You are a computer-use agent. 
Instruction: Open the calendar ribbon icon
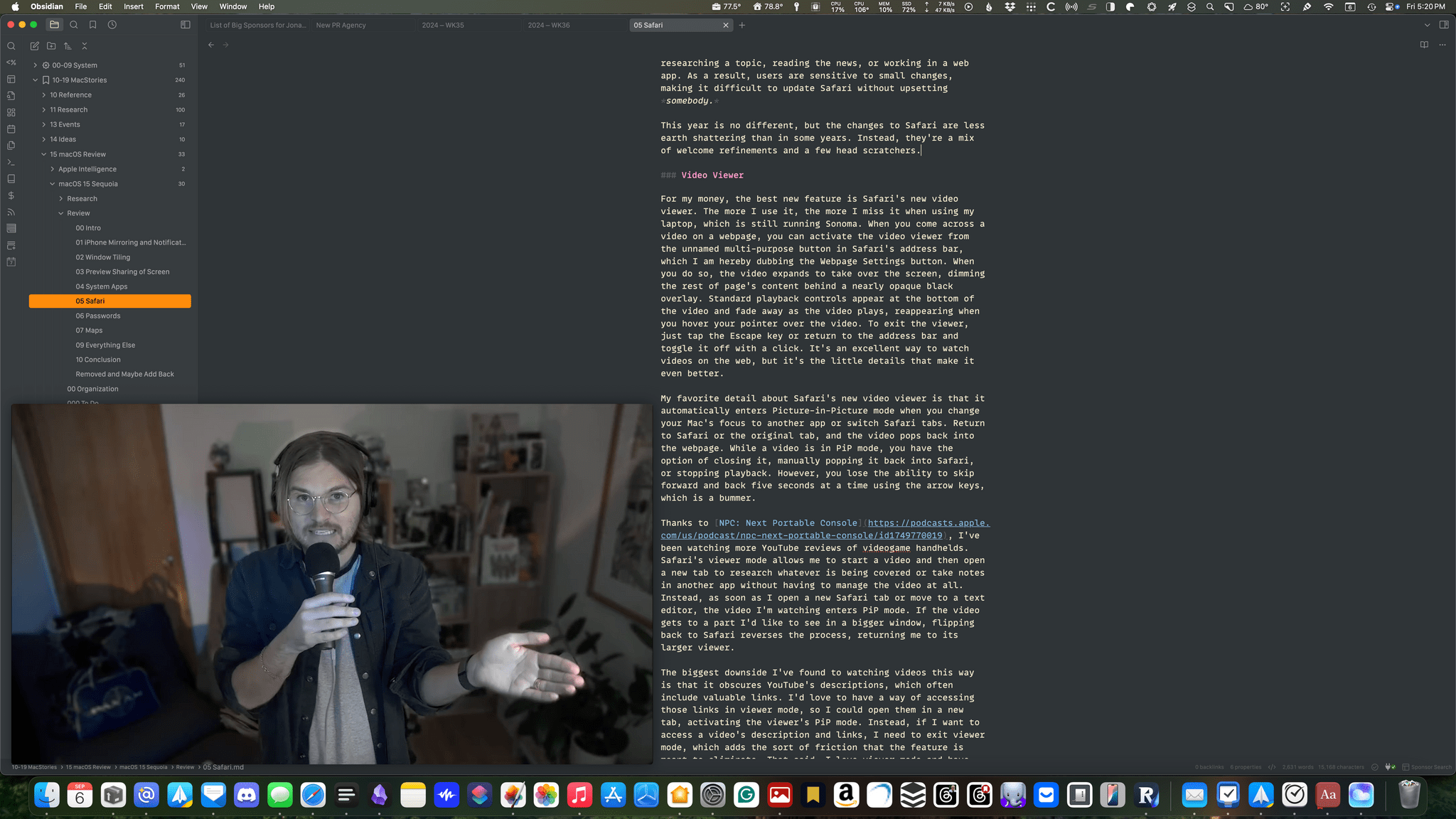tap(11, 129)
